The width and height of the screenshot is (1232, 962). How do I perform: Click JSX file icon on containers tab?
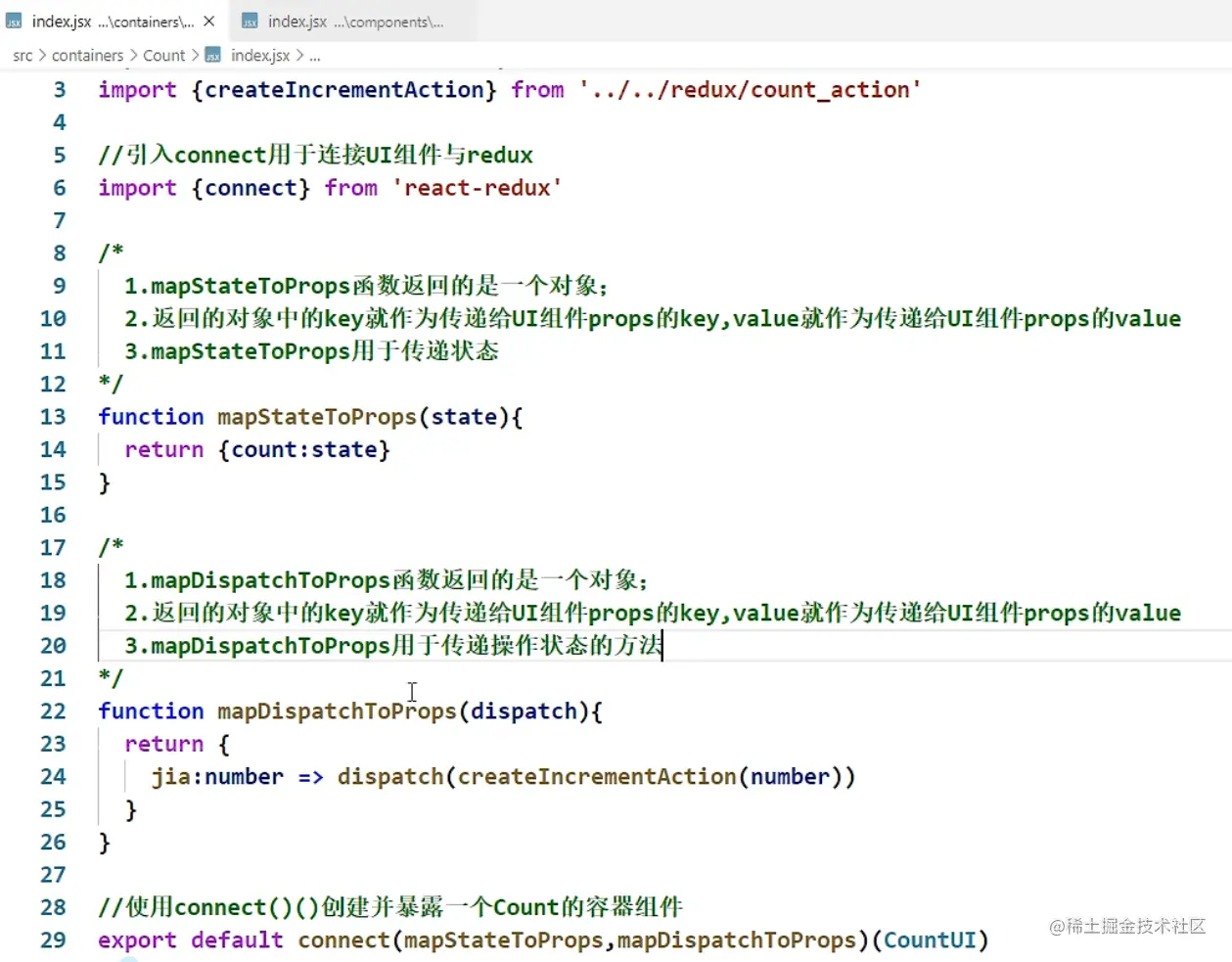coord(14,21)
